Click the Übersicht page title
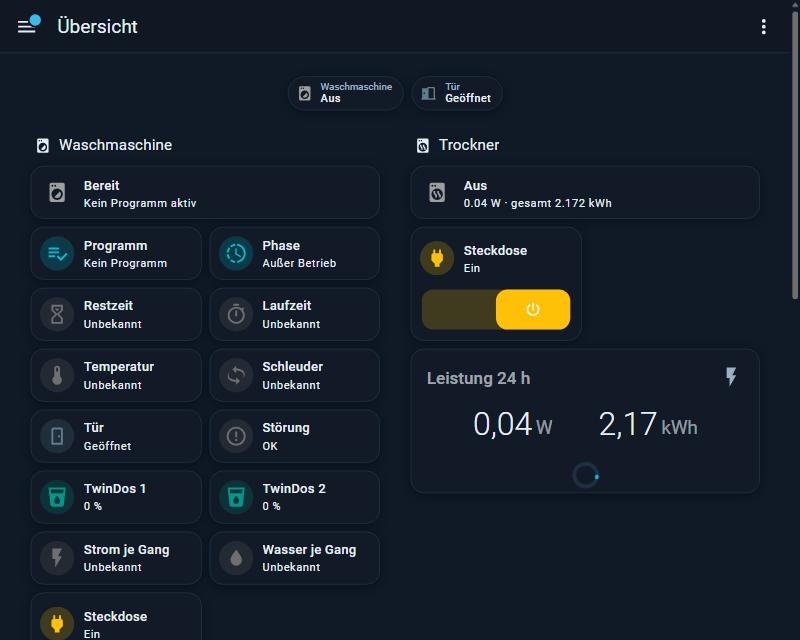800x640 pixels. (x=97, y=27)
